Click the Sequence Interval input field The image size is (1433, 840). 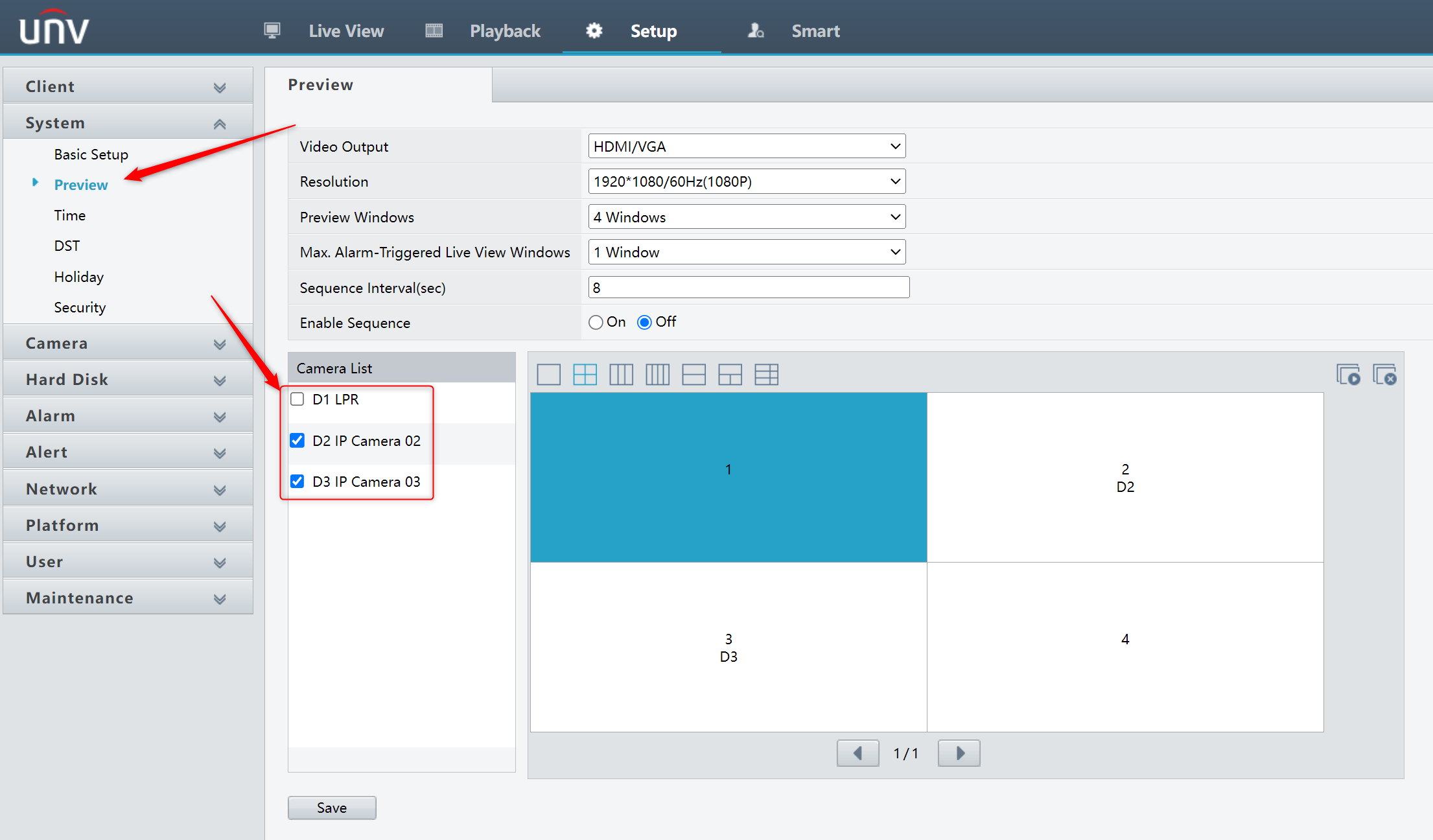point(748,287)
